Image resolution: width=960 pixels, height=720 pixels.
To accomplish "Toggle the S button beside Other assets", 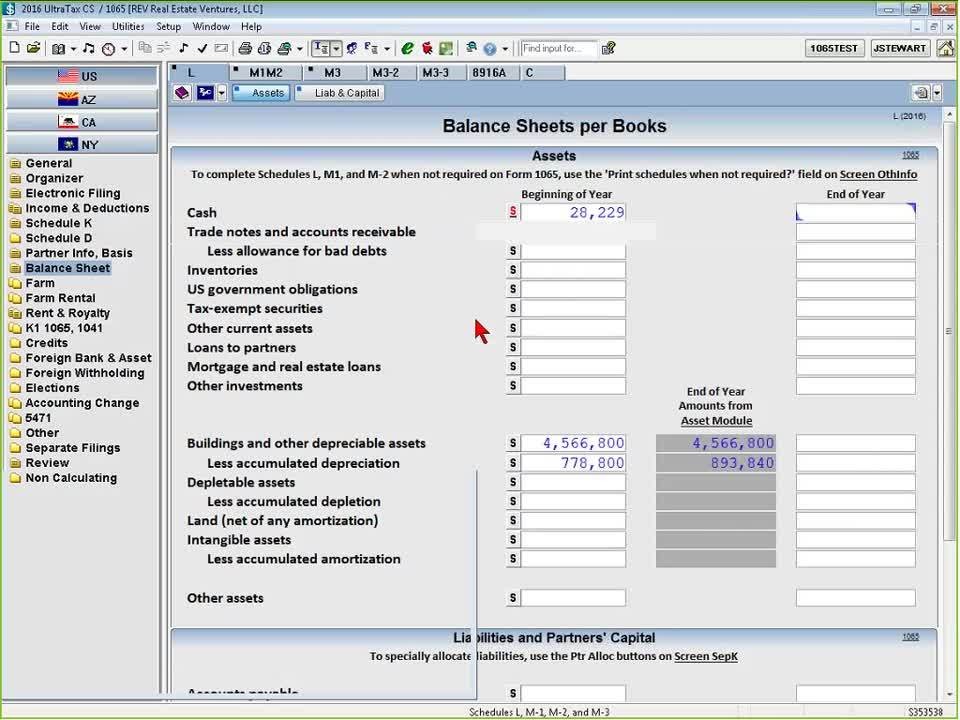I will pyautogui.click(x=513, y=598).
